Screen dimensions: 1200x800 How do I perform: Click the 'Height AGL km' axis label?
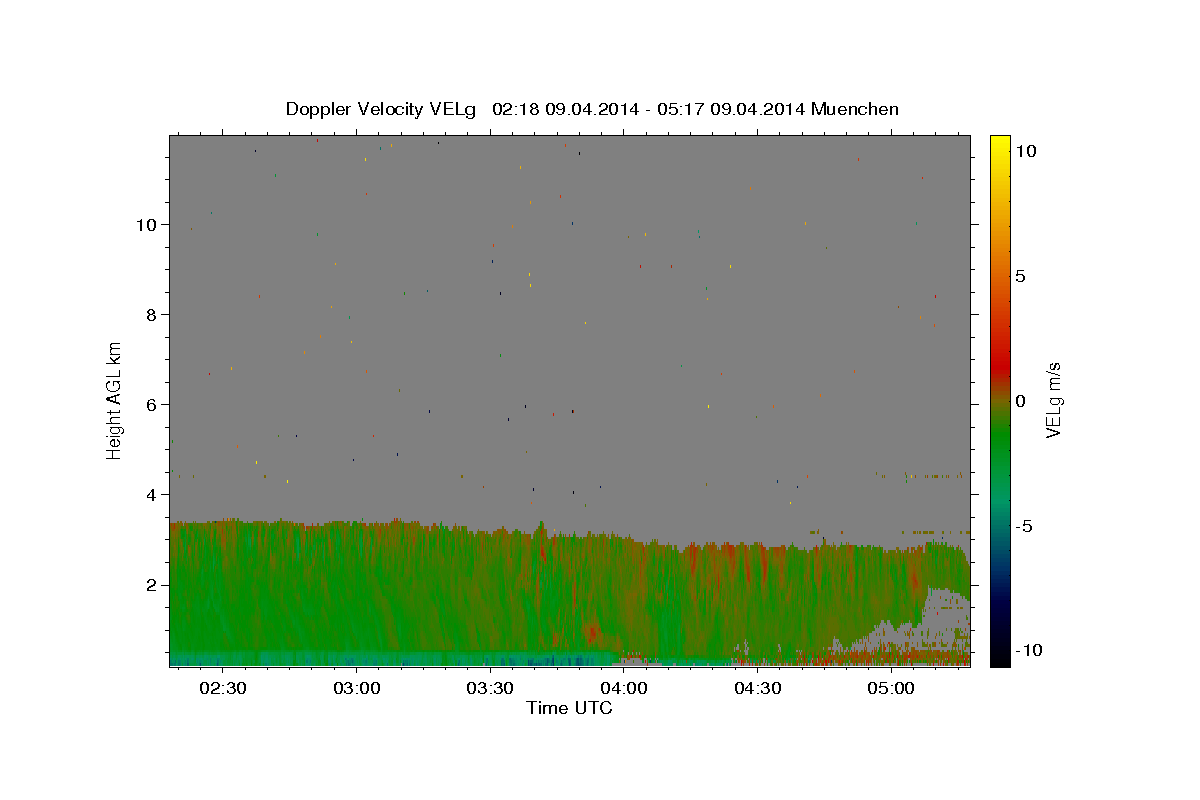click(115, 400)
